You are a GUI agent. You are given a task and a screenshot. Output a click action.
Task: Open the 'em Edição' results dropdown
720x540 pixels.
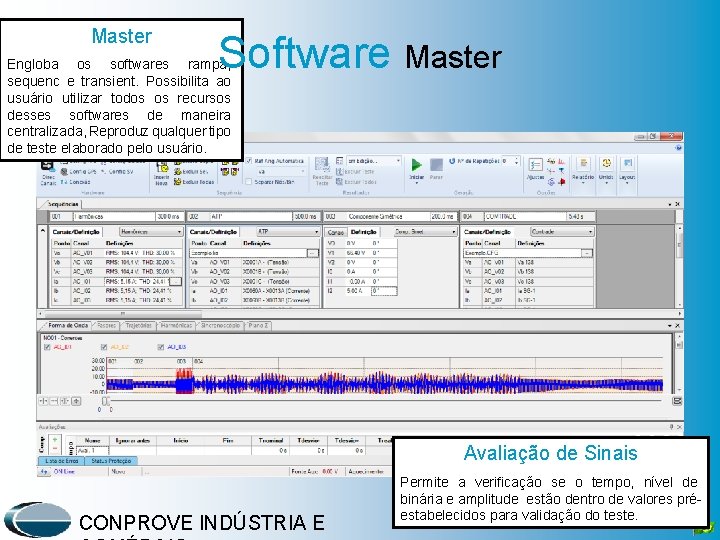[x=374, y=161]
